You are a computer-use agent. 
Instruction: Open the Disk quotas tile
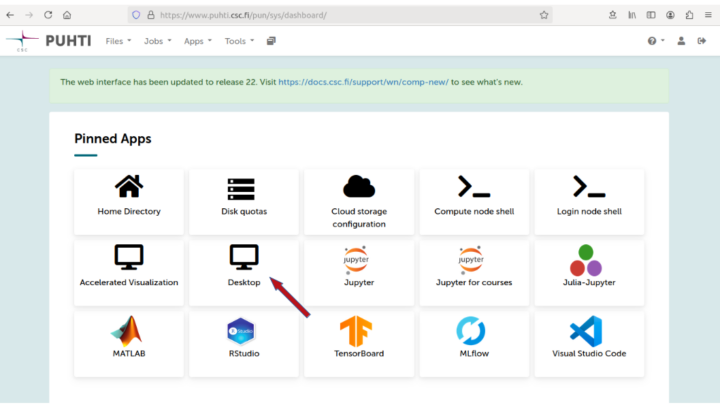pos(244,202)
